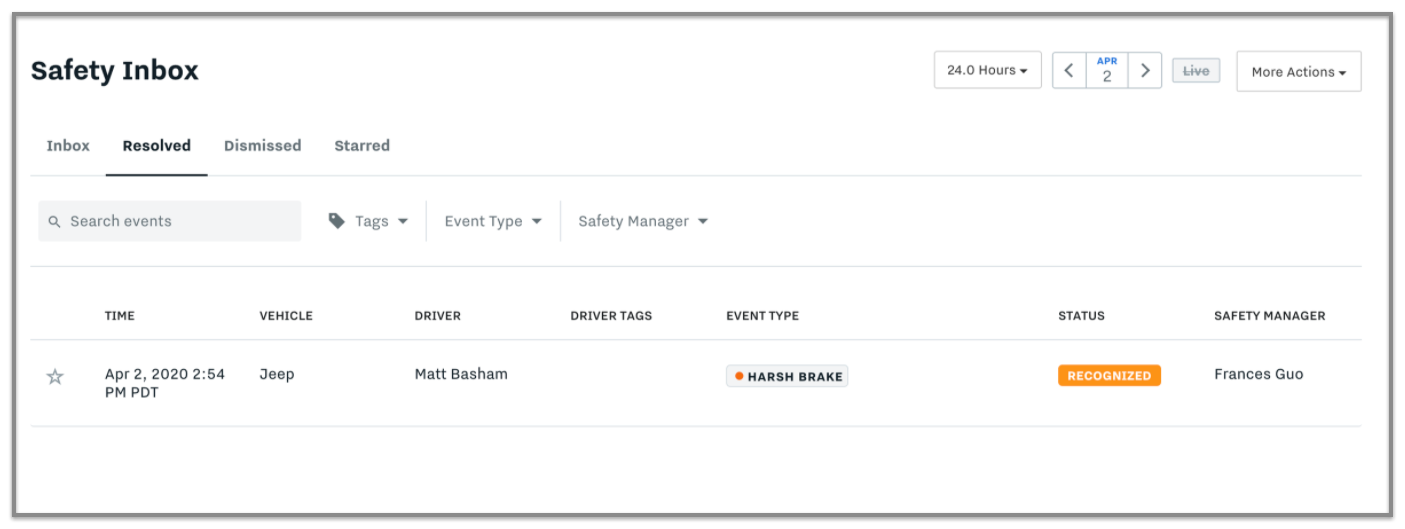Open the Event Type filter
The image size is (1405, 529).
(x=493, y=221)
